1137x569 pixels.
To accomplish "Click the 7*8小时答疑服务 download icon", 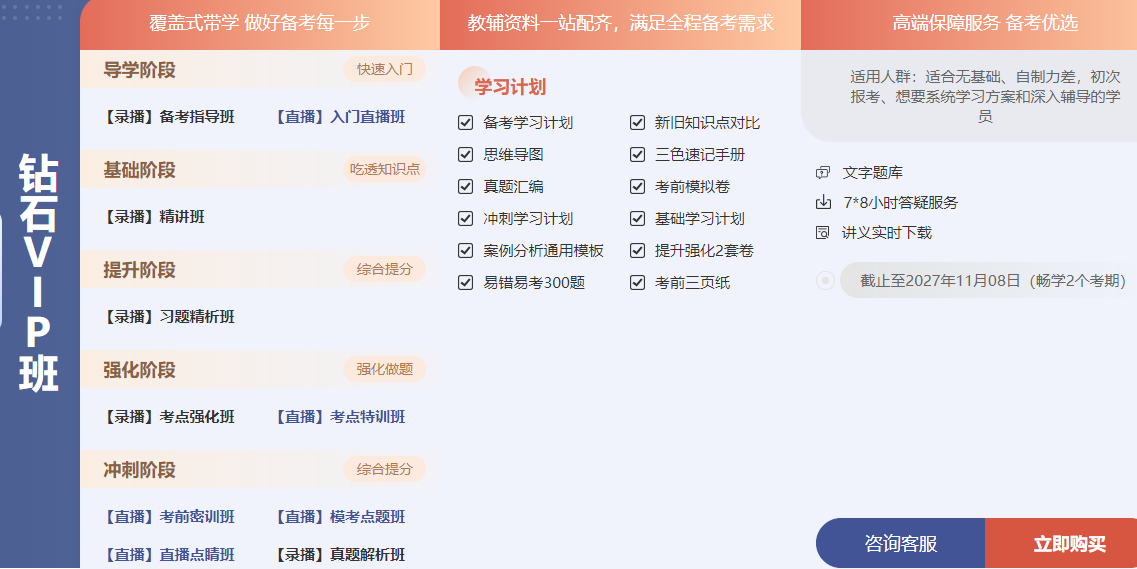I will 823,202.
